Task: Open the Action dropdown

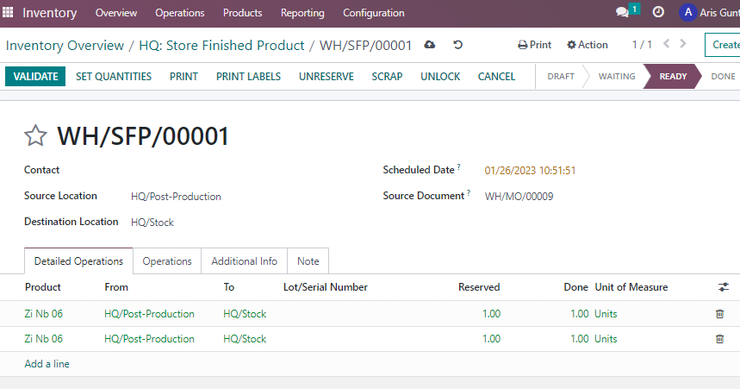Action: click(x=587, y=45)
